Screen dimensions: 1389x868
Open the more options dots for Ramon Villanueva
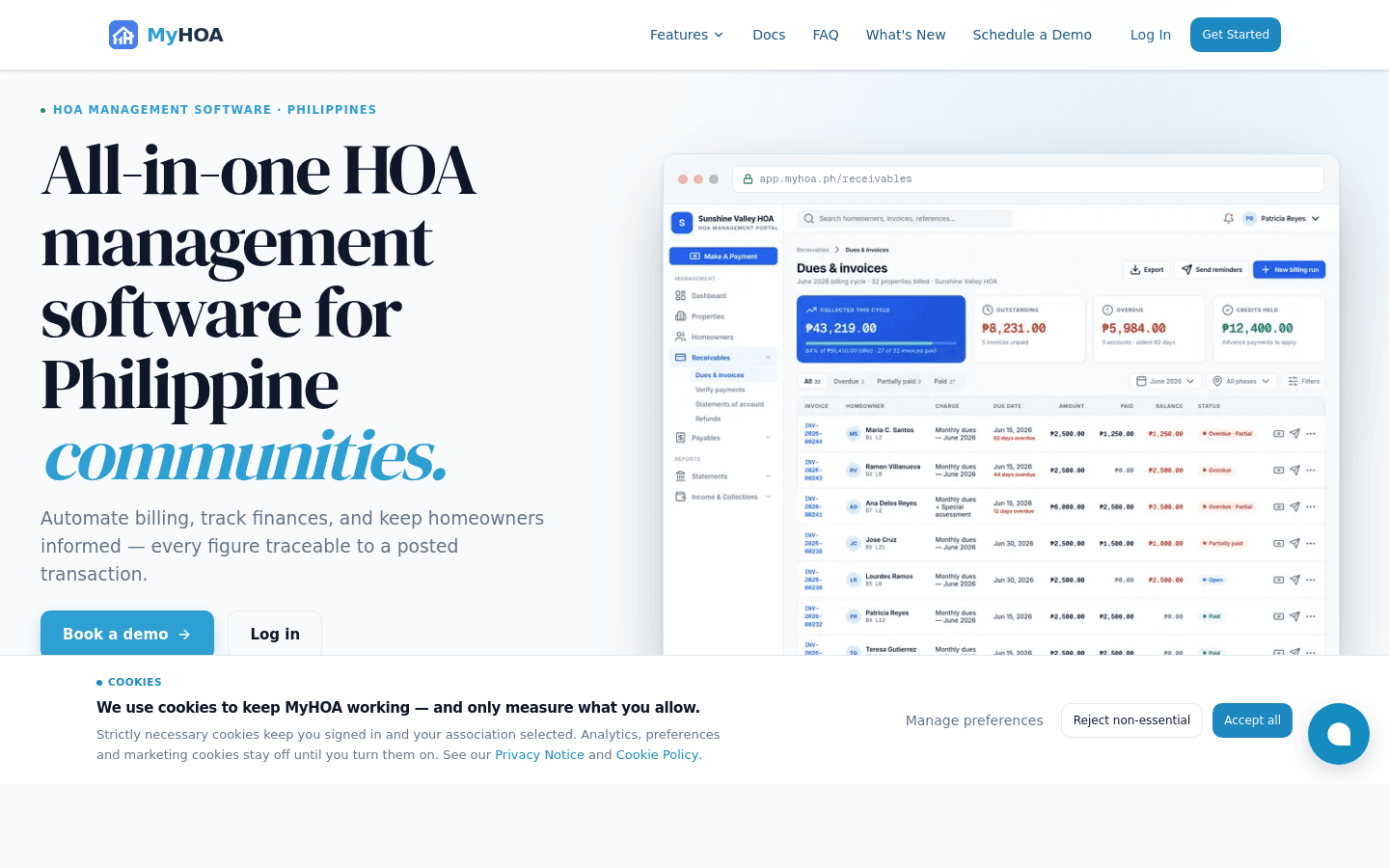1311,471
